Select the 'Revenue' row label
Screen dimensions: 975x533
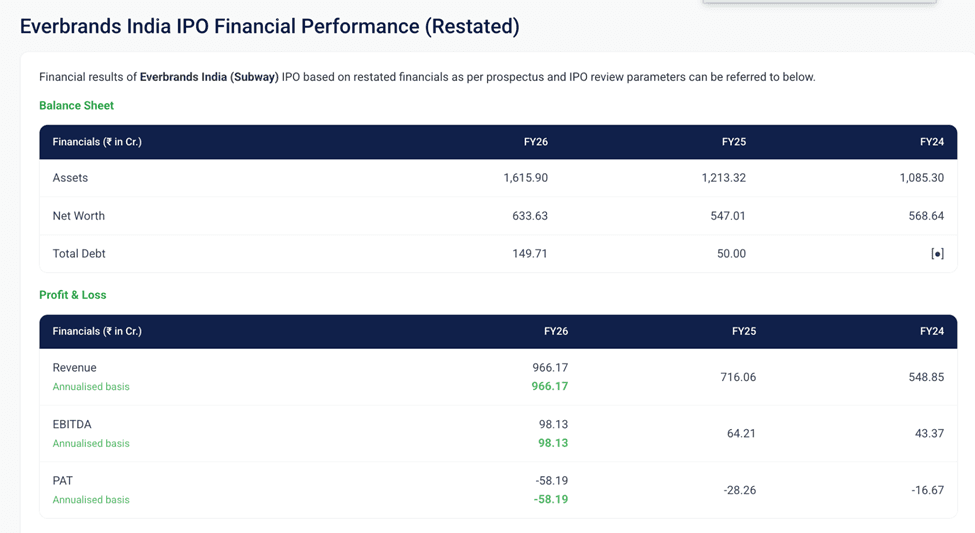(x=75, y=368)
